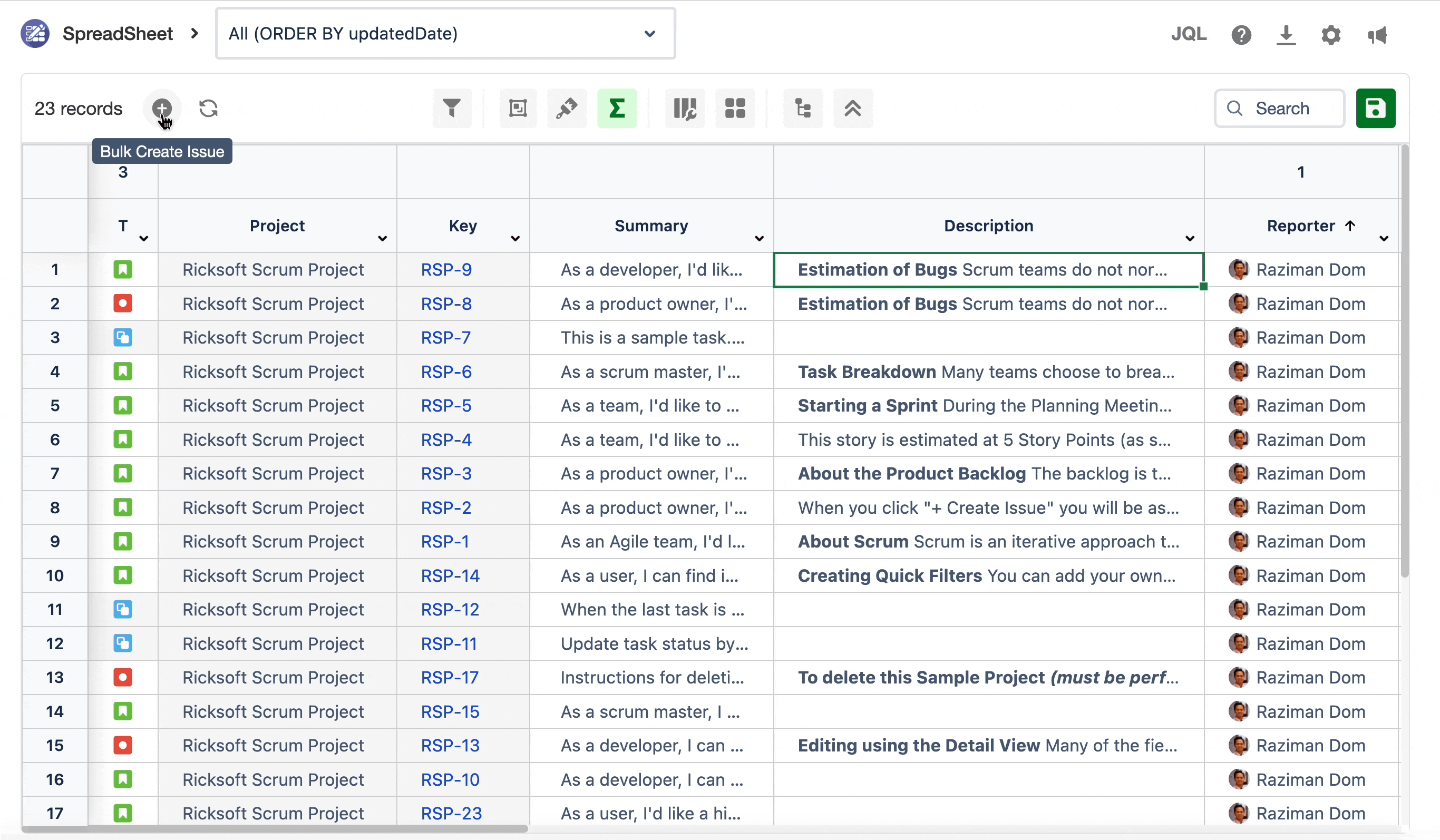Open the feedback megaphone icon
Viewport: 1440px width, 840px height.
coord(1378,34)
